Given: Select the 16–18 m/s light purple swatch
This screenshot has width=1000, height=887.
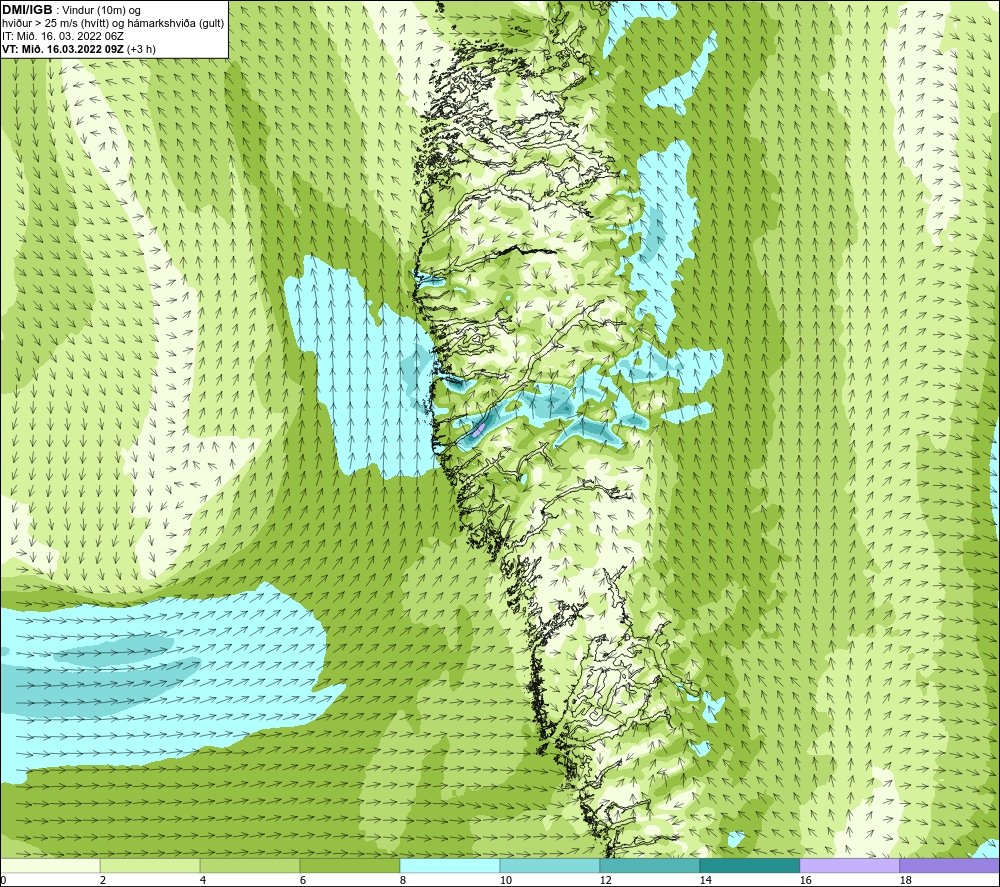Looking at the screenshot, I should pyautogui.click(x=849, y=865).
